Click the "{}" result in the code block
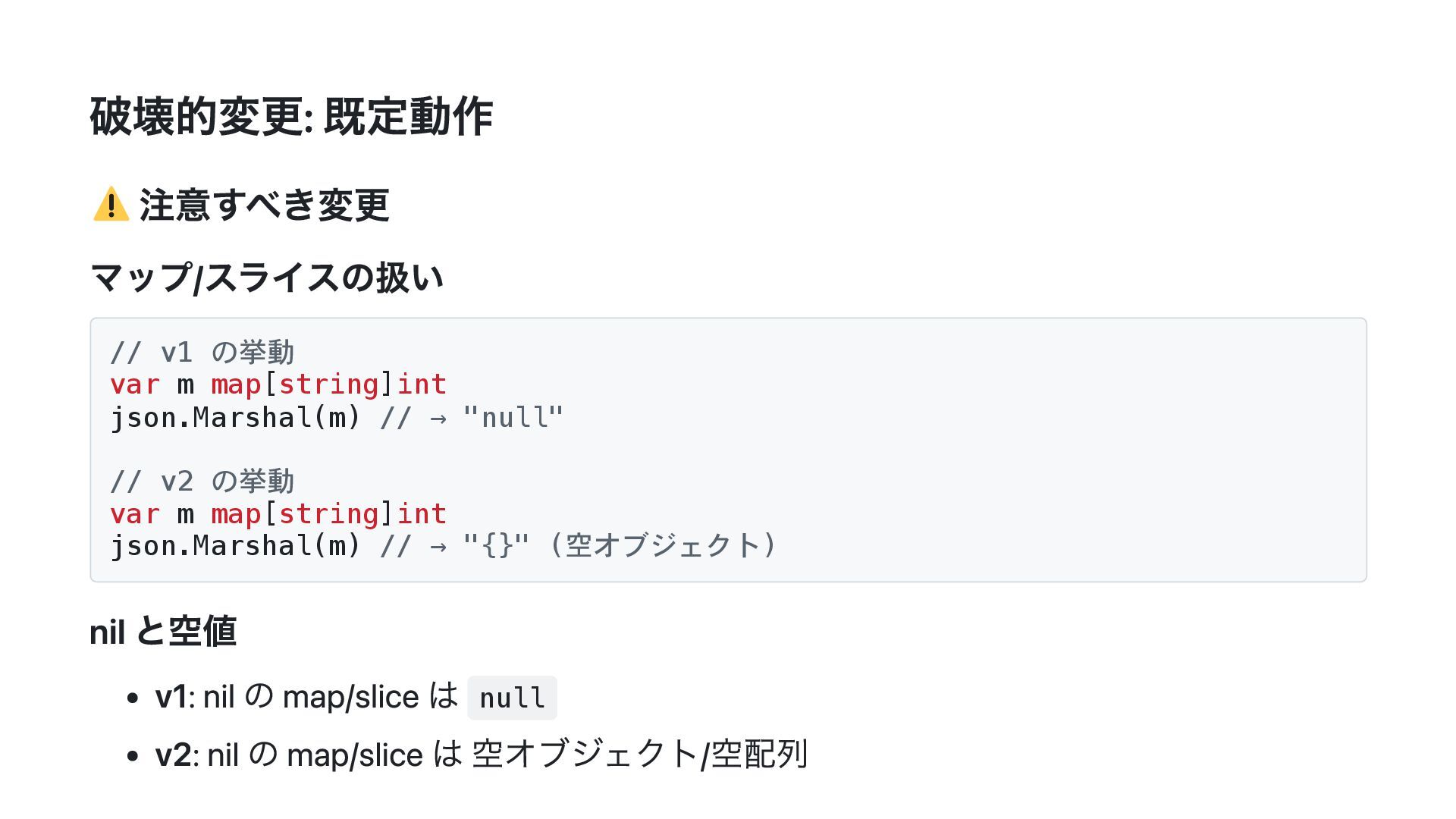1456x819 pixels. 497,546
